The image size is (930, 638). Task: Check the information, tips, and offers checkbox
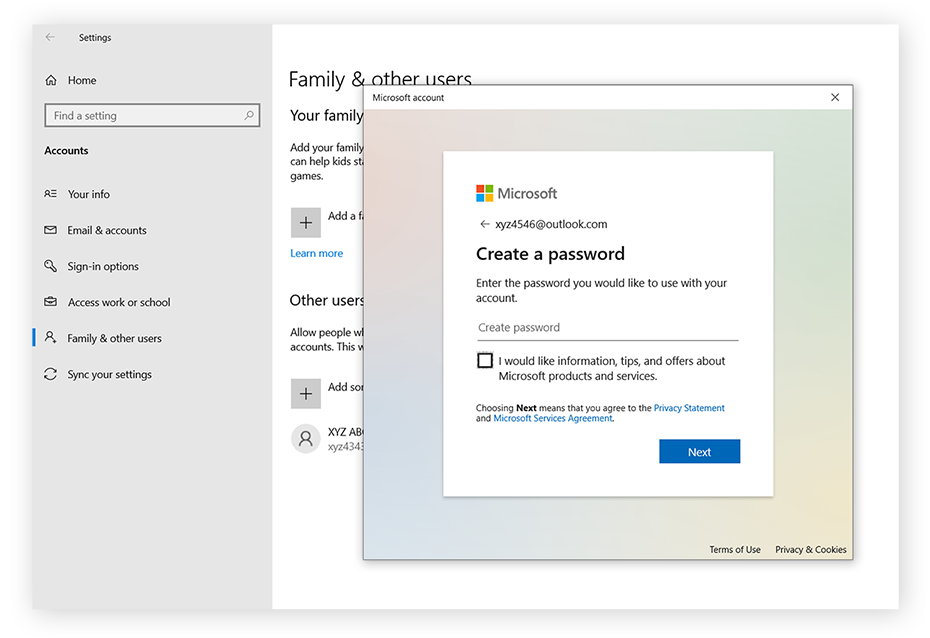[x=485, y=361]
